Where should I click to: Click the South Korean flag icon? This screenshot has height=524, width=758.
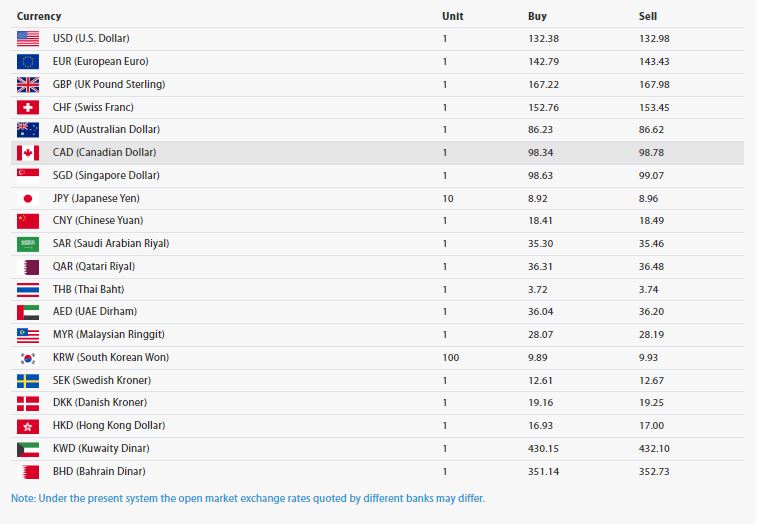28,358
